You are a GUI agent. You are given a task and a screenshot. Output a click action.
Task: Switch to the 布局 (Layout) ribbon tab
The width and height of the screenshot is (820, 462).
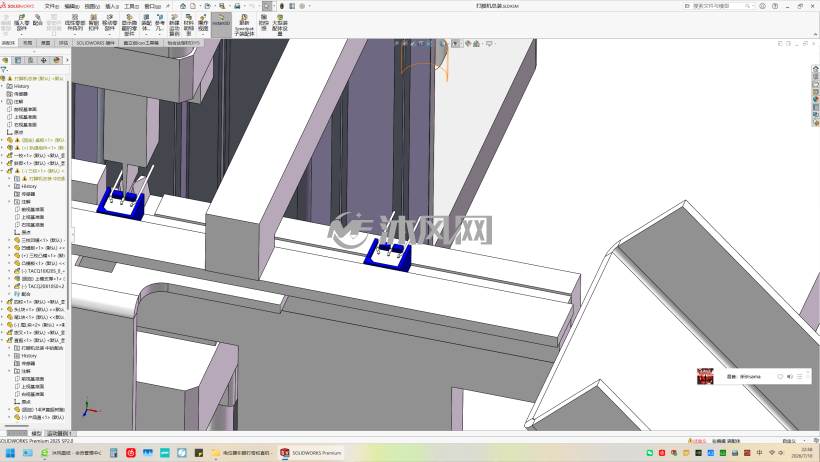click(27, 43)
